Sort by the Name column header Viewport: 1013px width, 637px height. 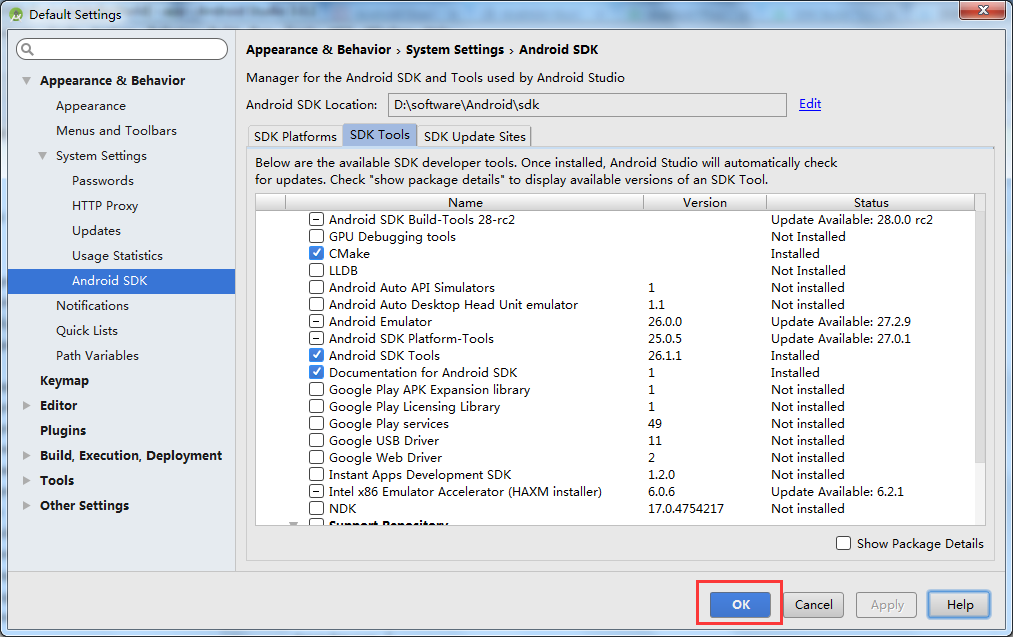tap(465, 202)
